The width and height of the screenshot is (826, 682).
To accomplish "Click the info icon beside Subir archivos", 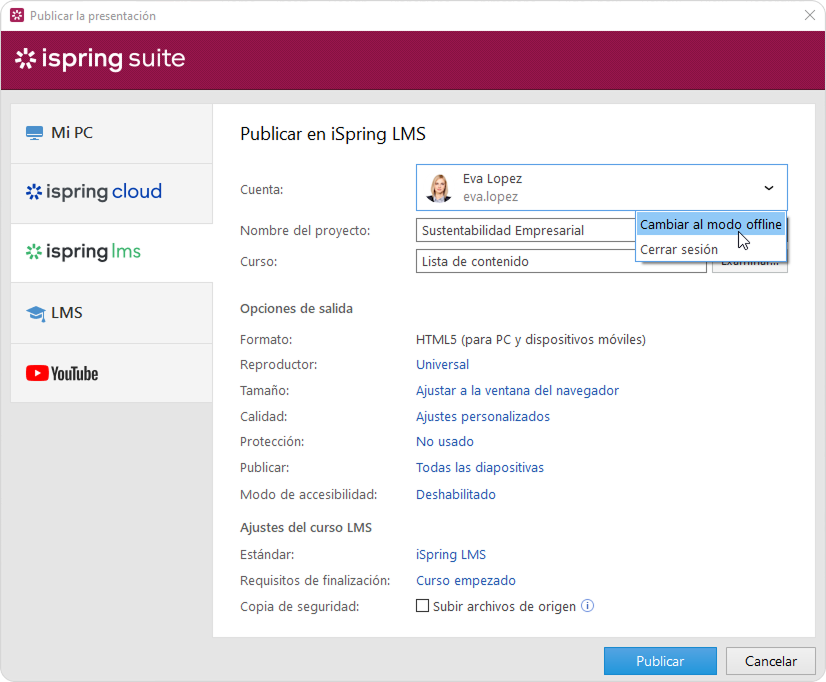I will pyautogui.click(x=588, y=606).
